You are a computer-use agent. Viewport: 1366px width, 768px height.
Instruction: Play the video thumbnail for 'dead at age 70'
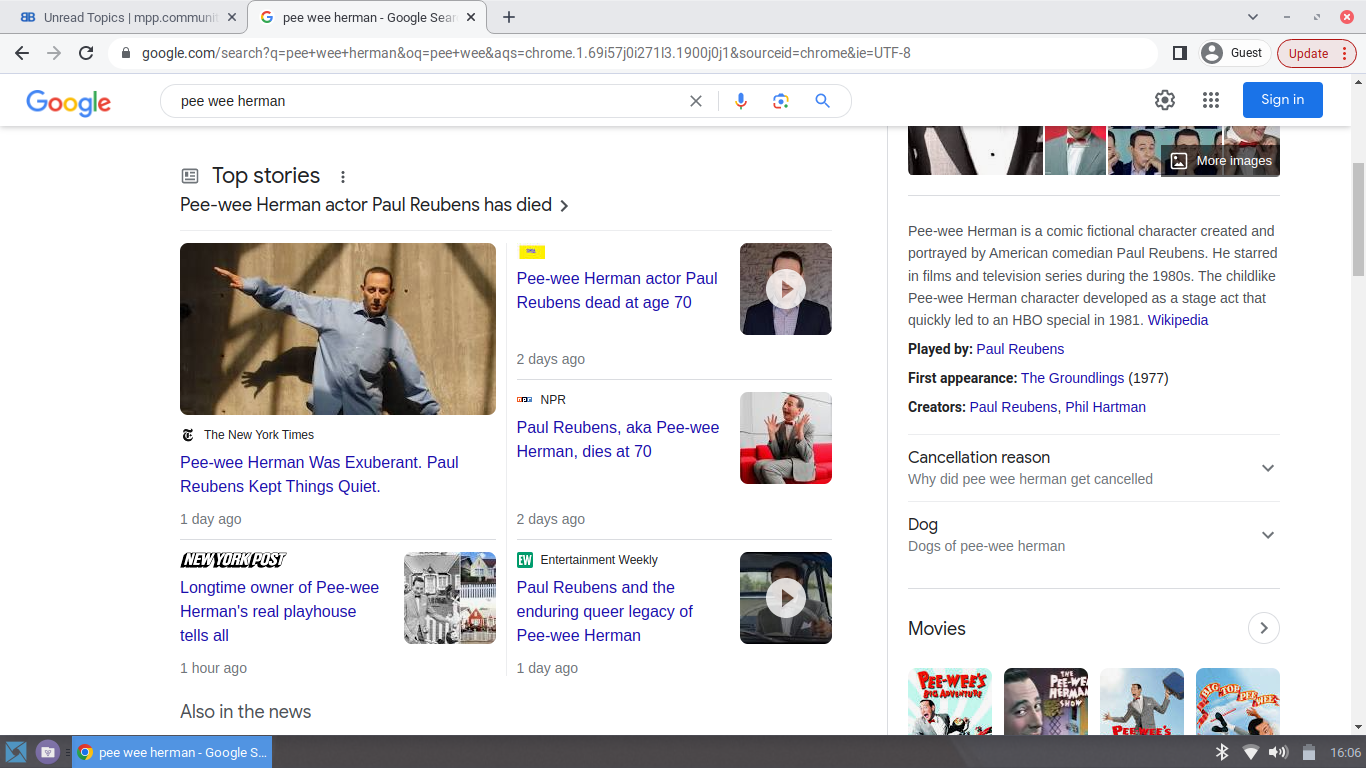click(x=786, y=289)
